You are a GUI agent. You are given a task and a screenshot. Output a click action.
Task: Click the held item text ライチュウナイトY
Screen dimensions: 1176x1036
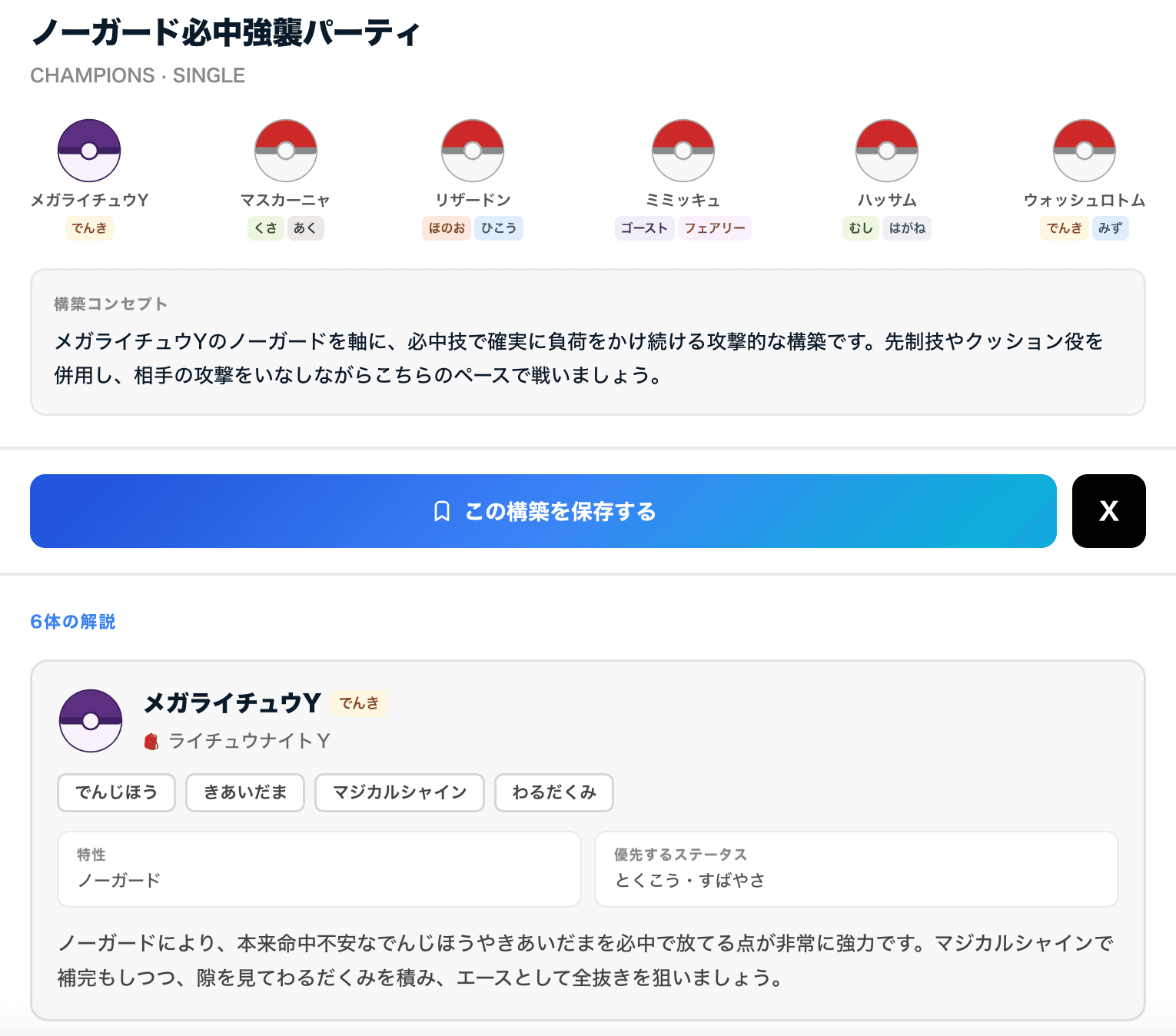(249, 741)
